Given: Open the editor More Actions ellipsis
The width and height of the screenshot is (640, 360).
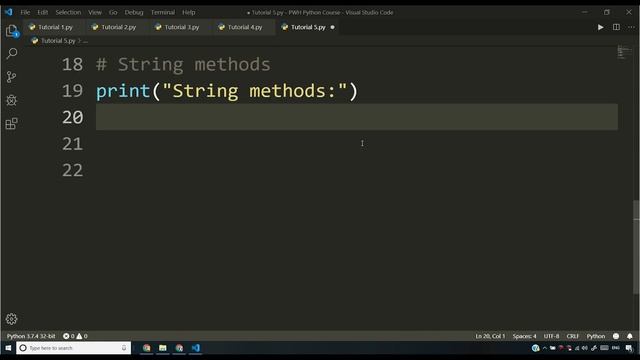Looking at the screenshot, I should (x=631, y=27).
